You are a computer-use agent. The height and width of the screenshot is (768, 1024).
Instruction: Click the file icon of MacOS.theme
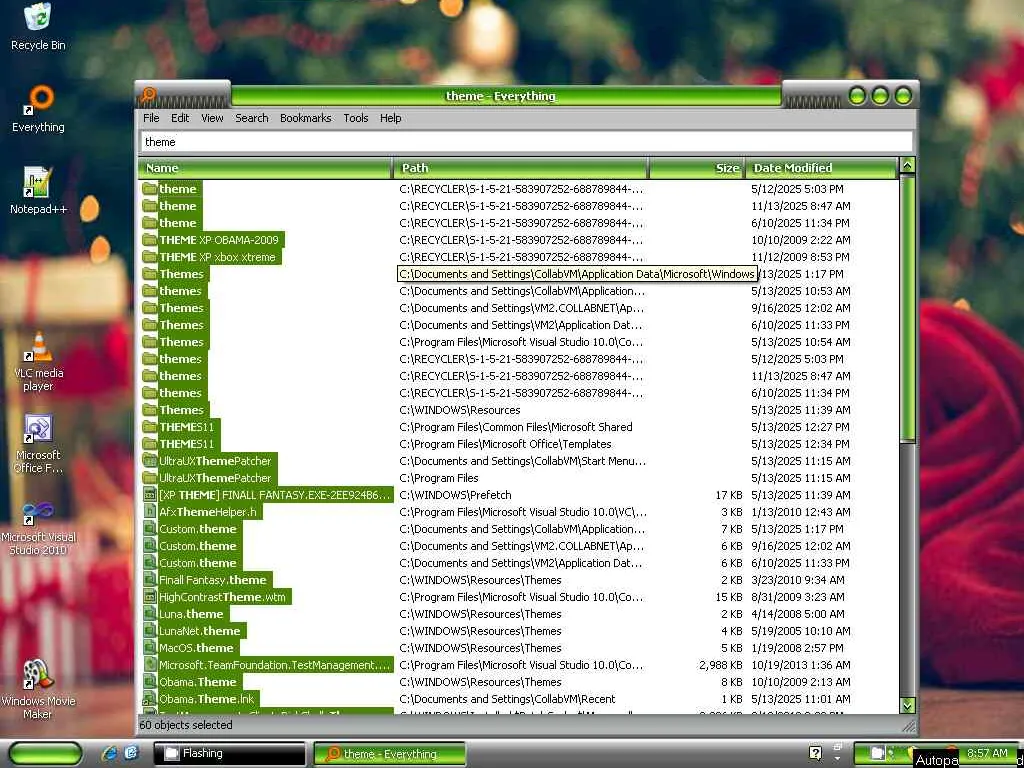(150, 647)
